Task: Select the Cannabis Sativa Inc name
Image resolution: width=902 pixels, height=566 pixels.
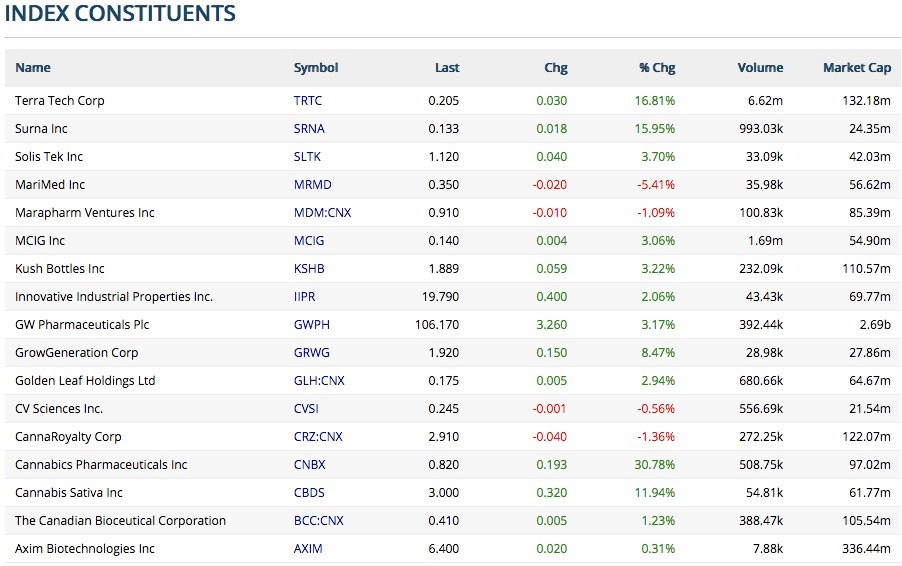Action: (x=68, y=492)
